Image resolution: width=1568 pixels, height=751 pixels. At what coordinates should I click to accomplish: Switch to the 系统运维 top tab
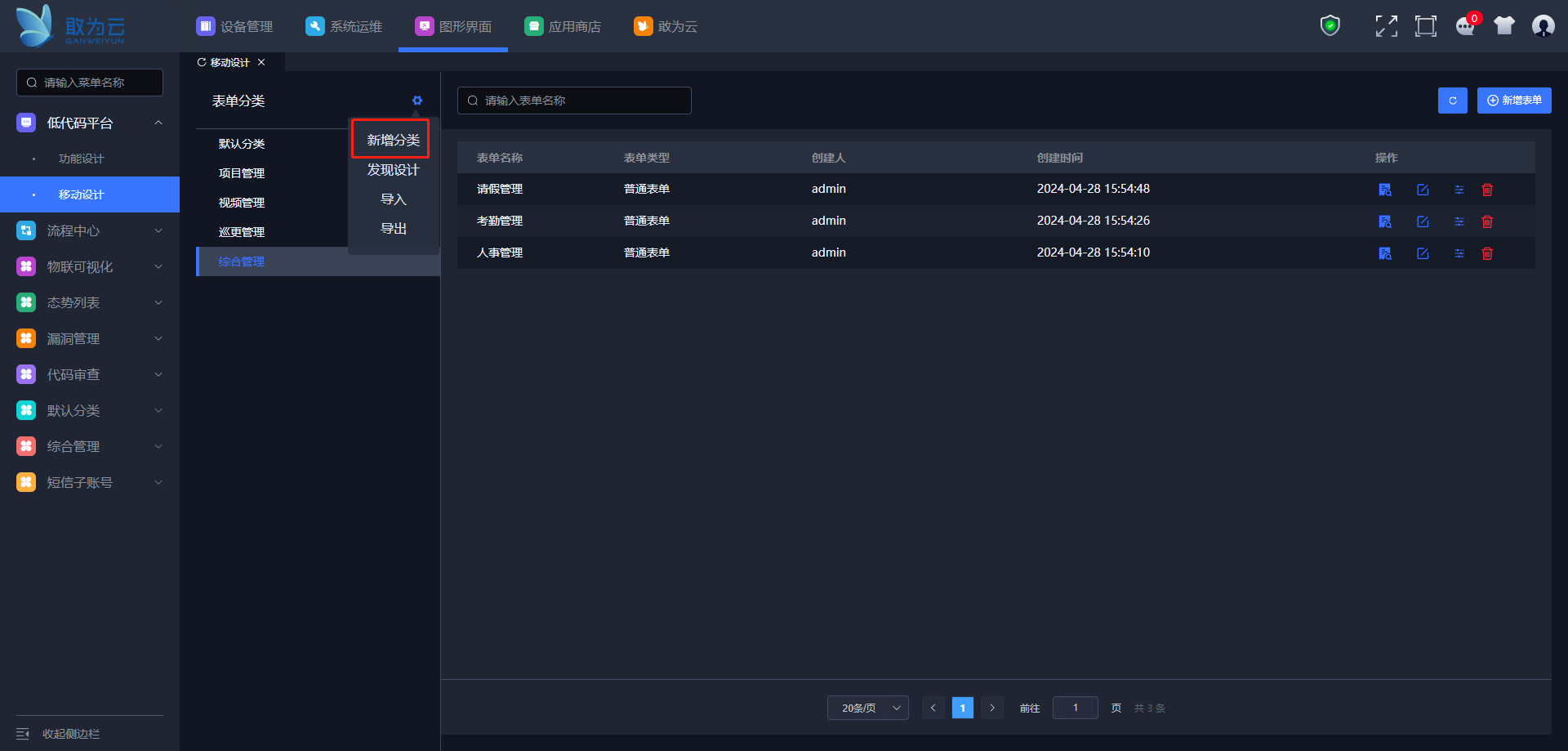pos(344,26)
